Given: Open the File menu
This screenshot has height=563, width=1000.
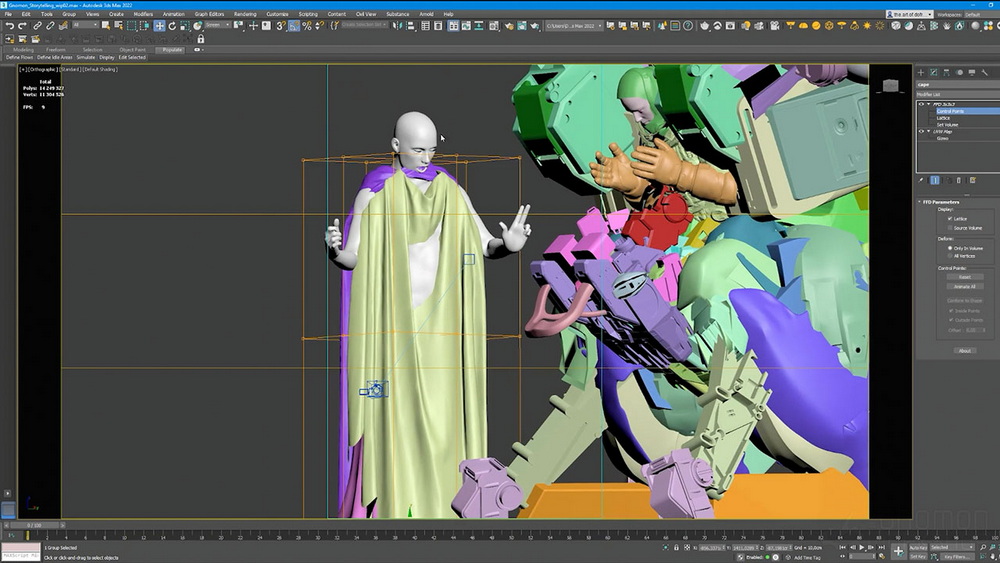Looking at the screenshot, I should (x=8, y=14).
